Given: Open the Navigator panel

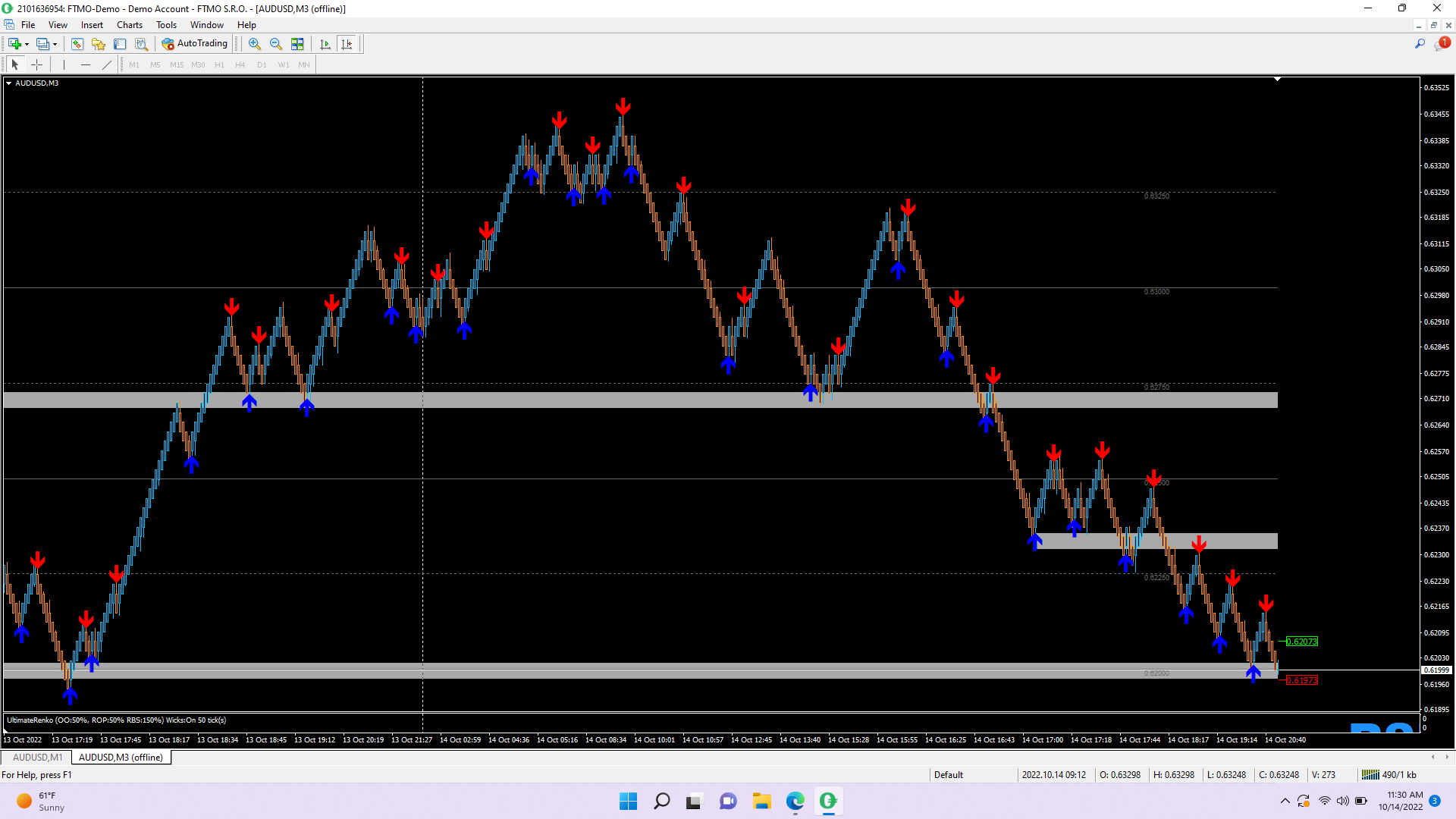Looking at the screenshot, I should tap(99, 44).
